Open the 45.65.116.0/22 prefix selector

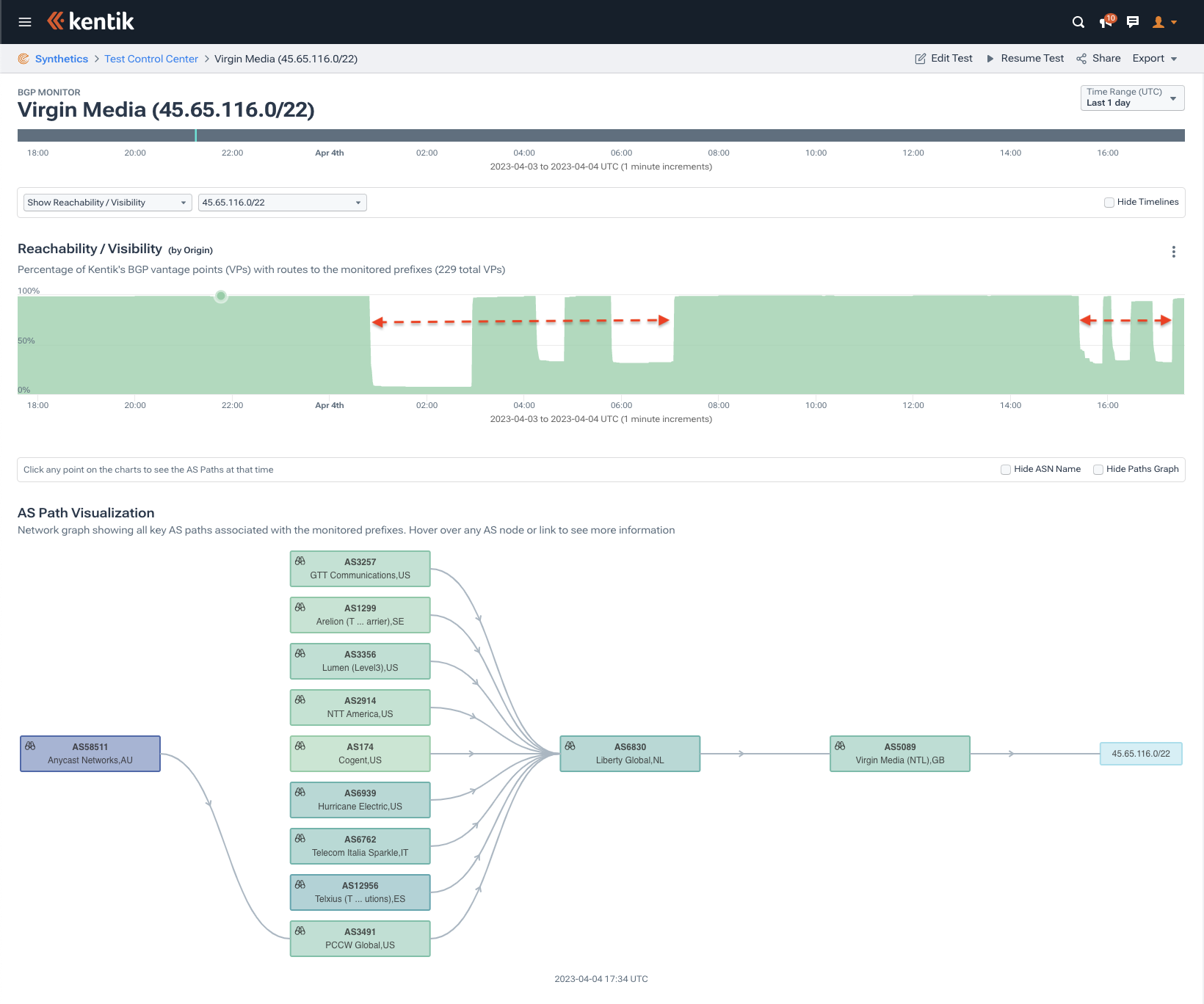coord(282,203)
